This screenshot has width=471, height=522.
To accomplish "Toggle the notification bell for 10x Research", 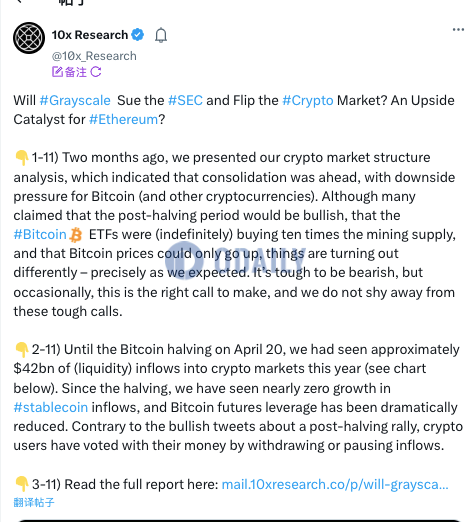I will coord(161,35).
